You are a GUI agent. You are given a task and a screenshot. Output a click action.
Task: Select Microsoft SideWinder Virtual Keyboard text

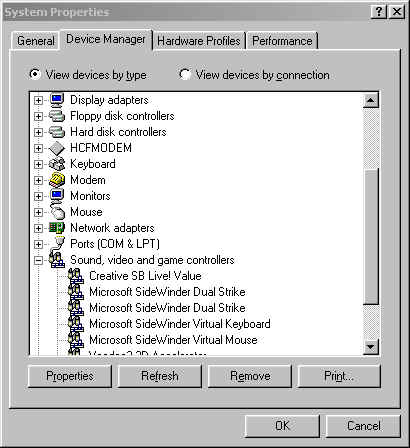[180, 324]
